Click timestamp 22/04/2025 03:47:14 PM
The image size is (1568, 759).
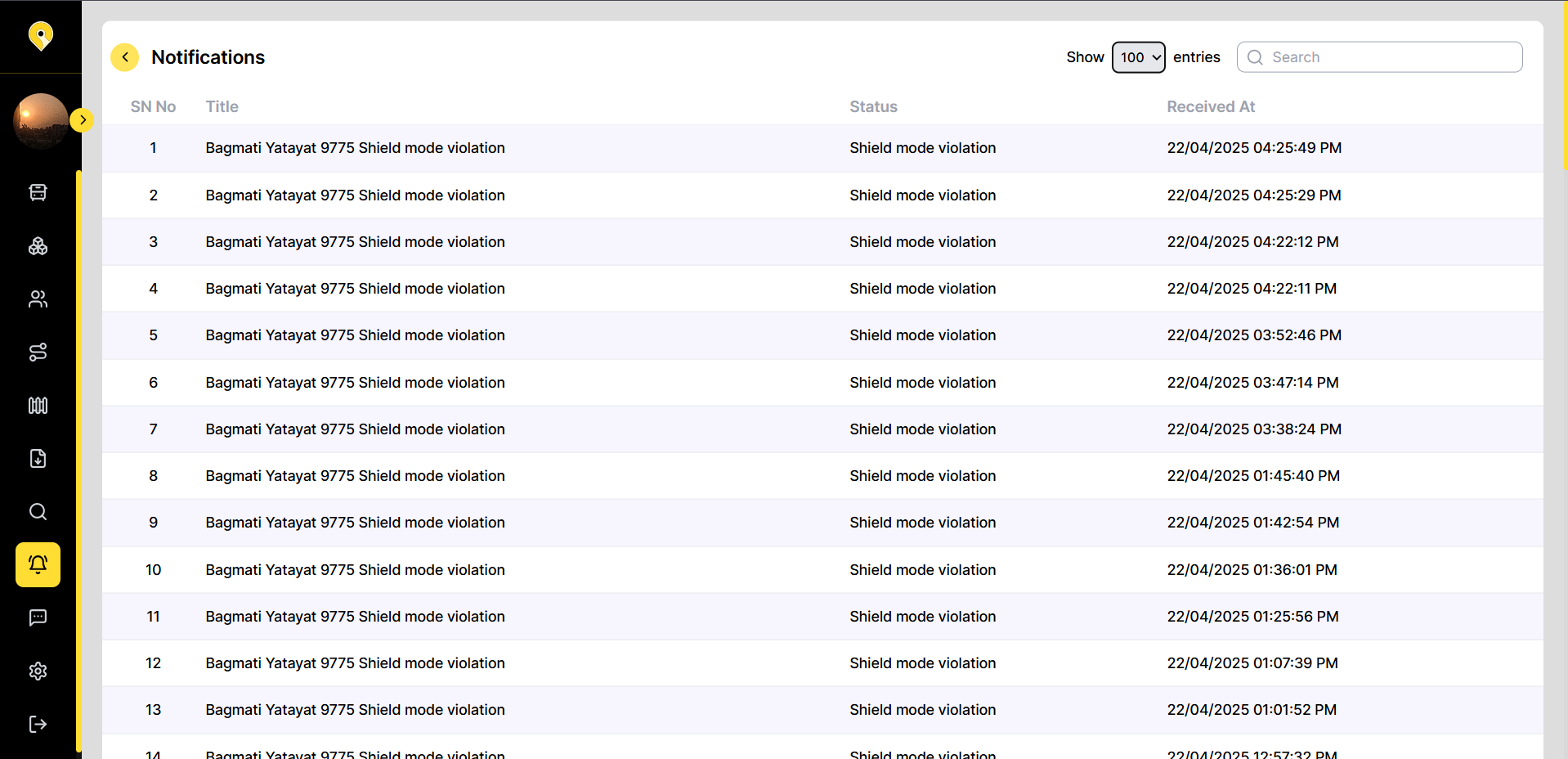pos(1252,383)
